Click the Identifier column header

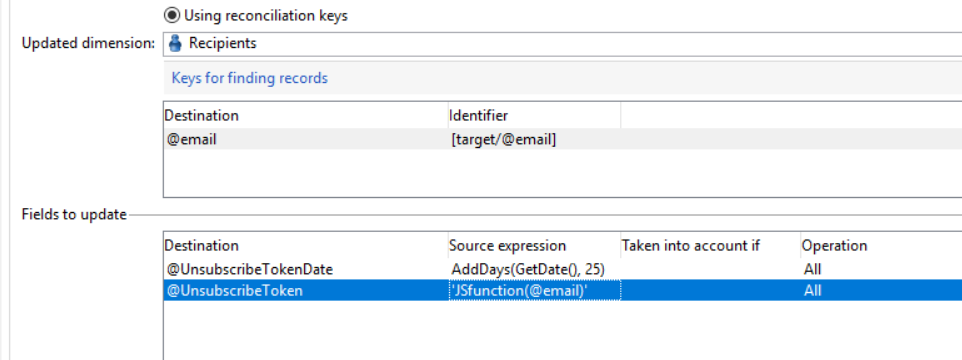pyautogui.click(x=479, y=115)
